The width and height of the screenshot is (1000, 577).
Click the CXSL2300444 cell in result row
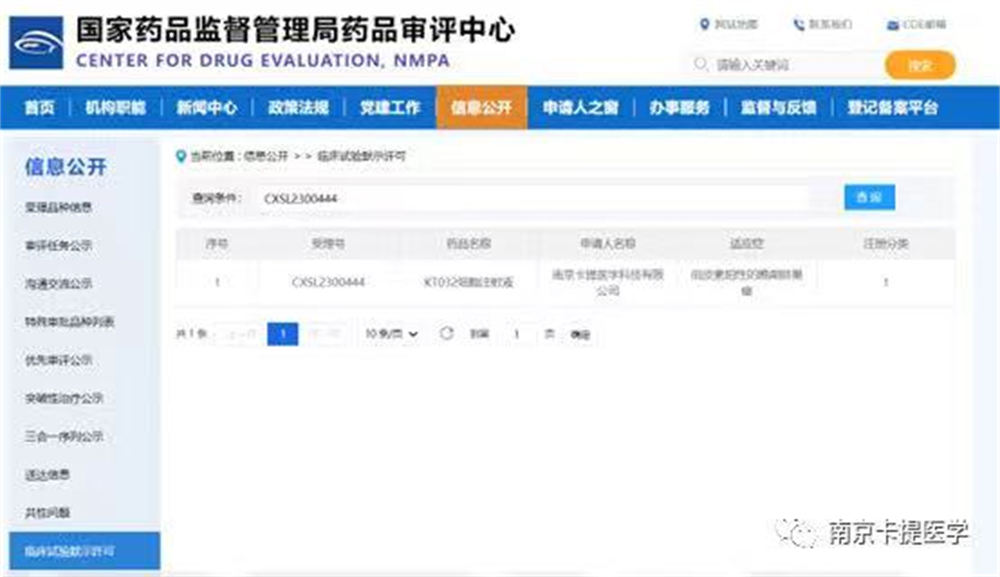pos(328,282)
